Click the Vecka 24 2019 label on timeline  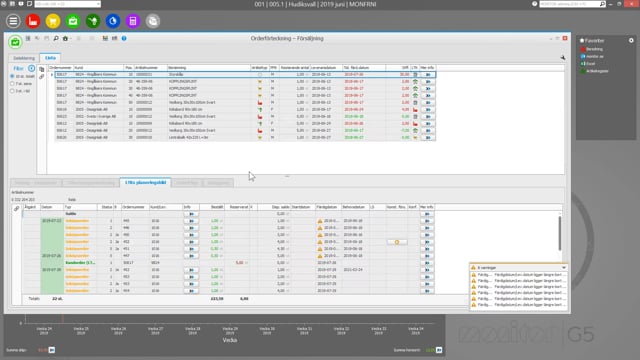tap(44, 331)
